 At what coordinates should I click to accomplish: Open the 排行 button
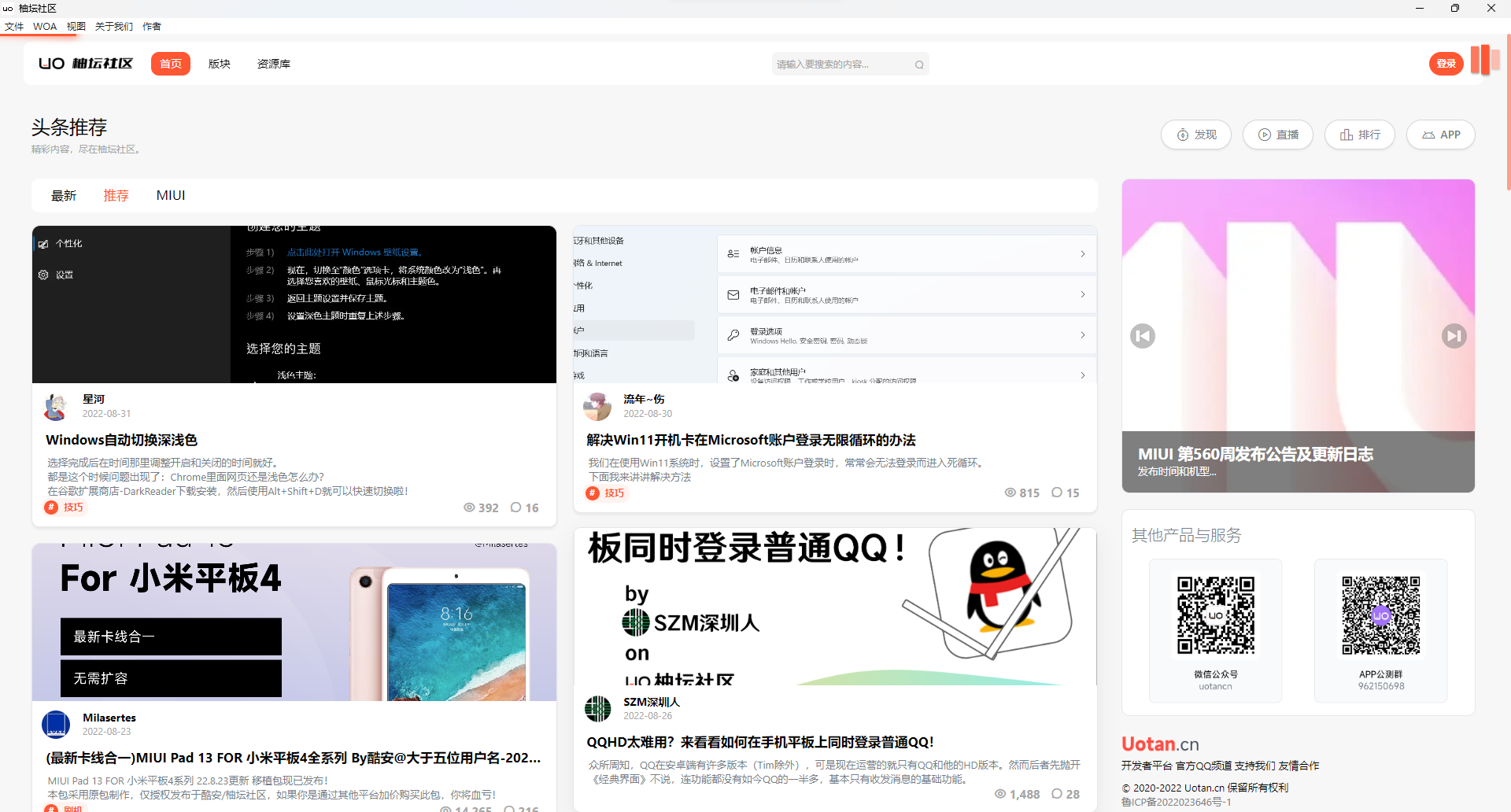(x=1360, y=135)
